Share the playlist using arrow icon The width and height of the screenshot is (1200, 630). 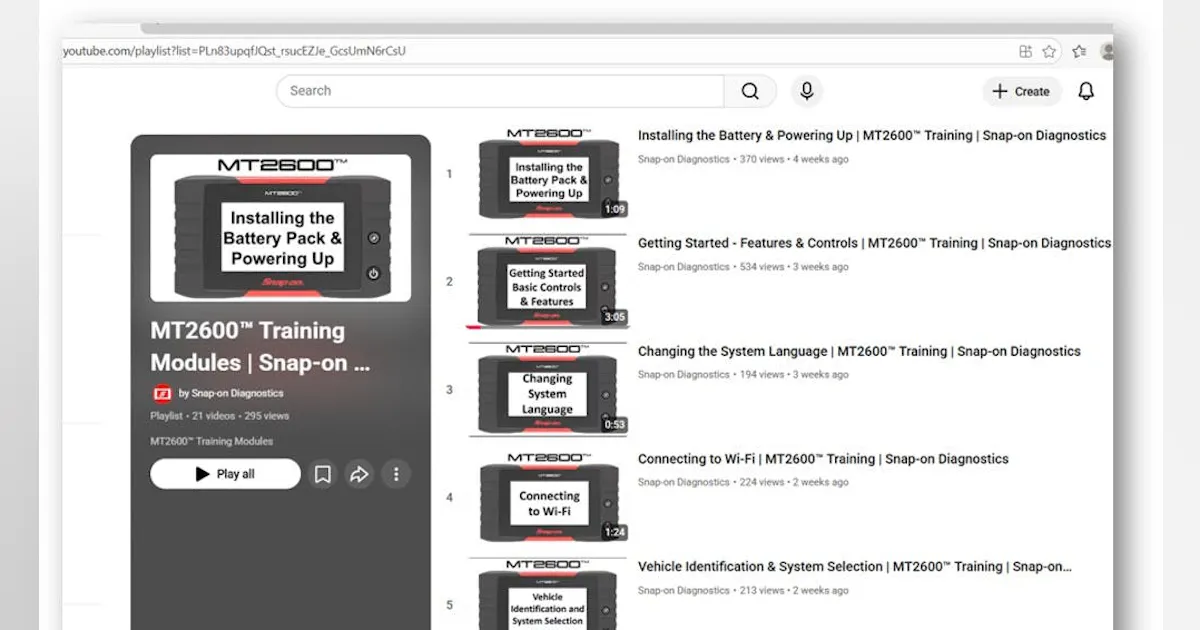359,474
